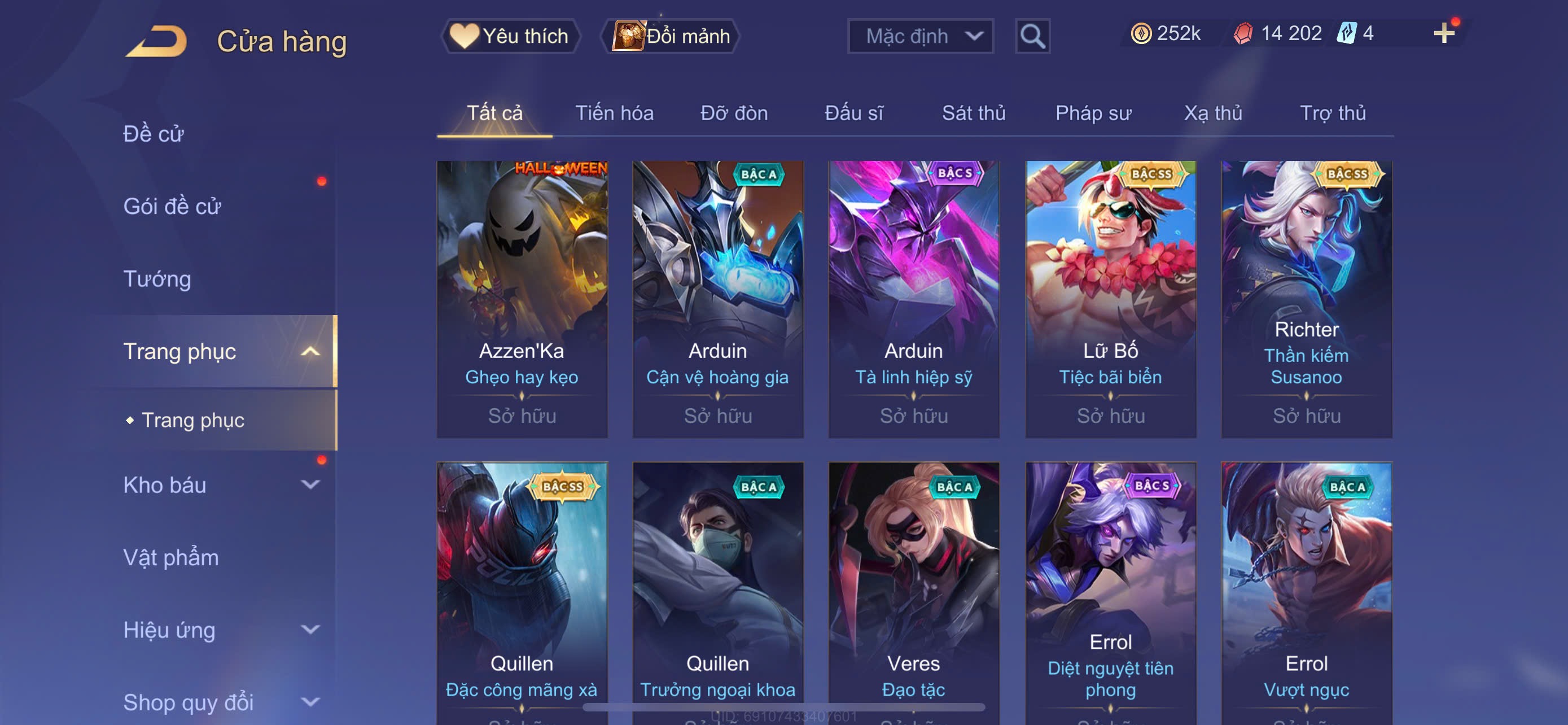This screenshot has width=1568, height=725.
Task: Select the Trang phục sub-item
Action: 193,420
